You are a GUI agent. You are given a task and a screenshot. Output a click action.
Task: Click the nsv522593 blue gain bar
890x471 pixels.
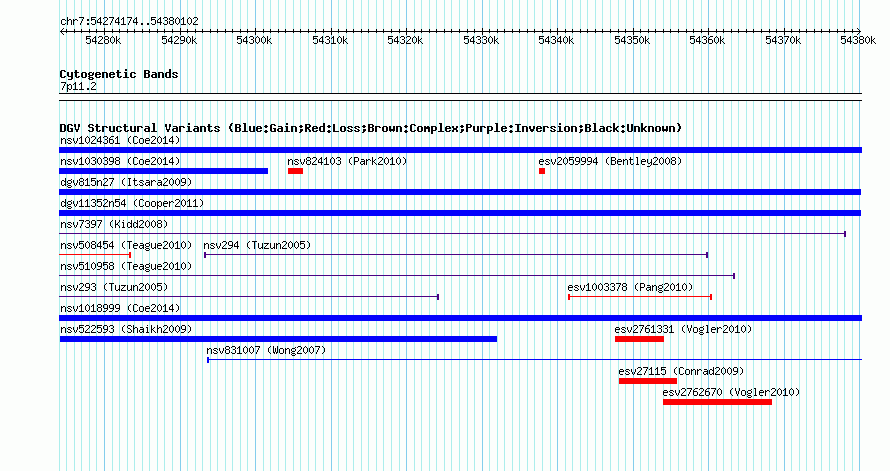278,339
